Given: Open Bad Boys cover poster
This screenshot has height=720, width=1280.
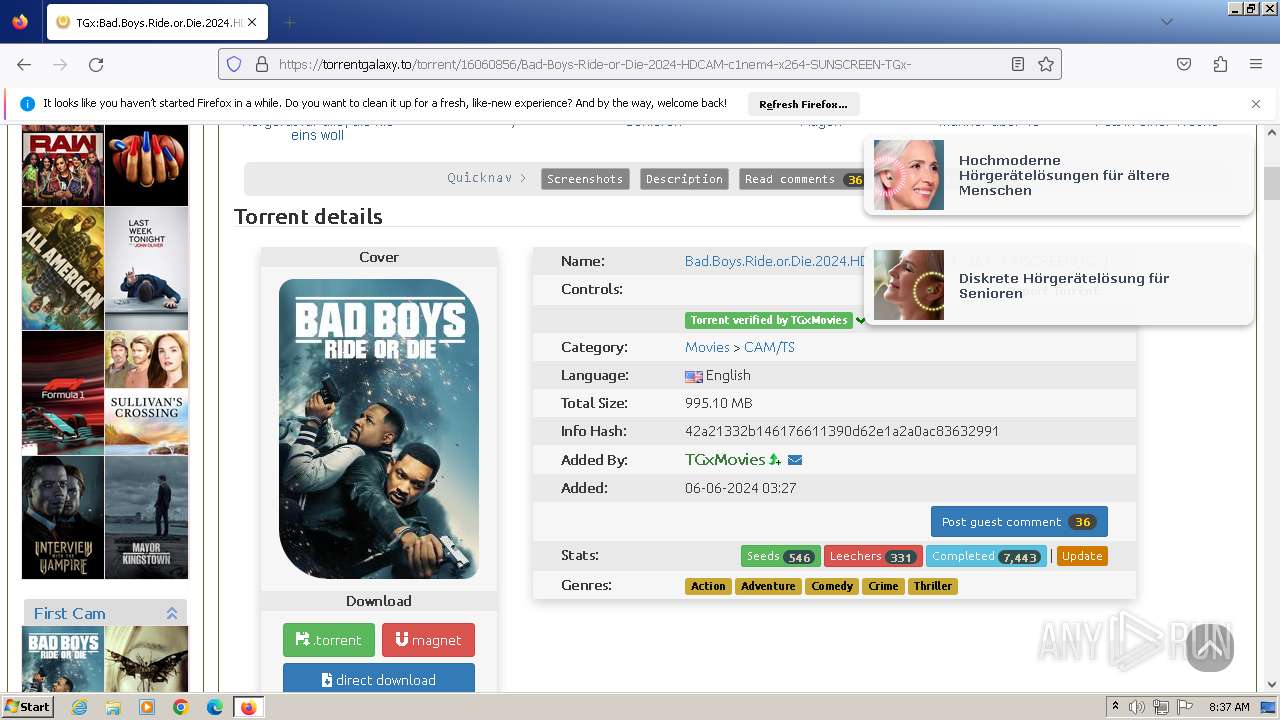Looking at the screenshot, I should click(x=379, y=429).
